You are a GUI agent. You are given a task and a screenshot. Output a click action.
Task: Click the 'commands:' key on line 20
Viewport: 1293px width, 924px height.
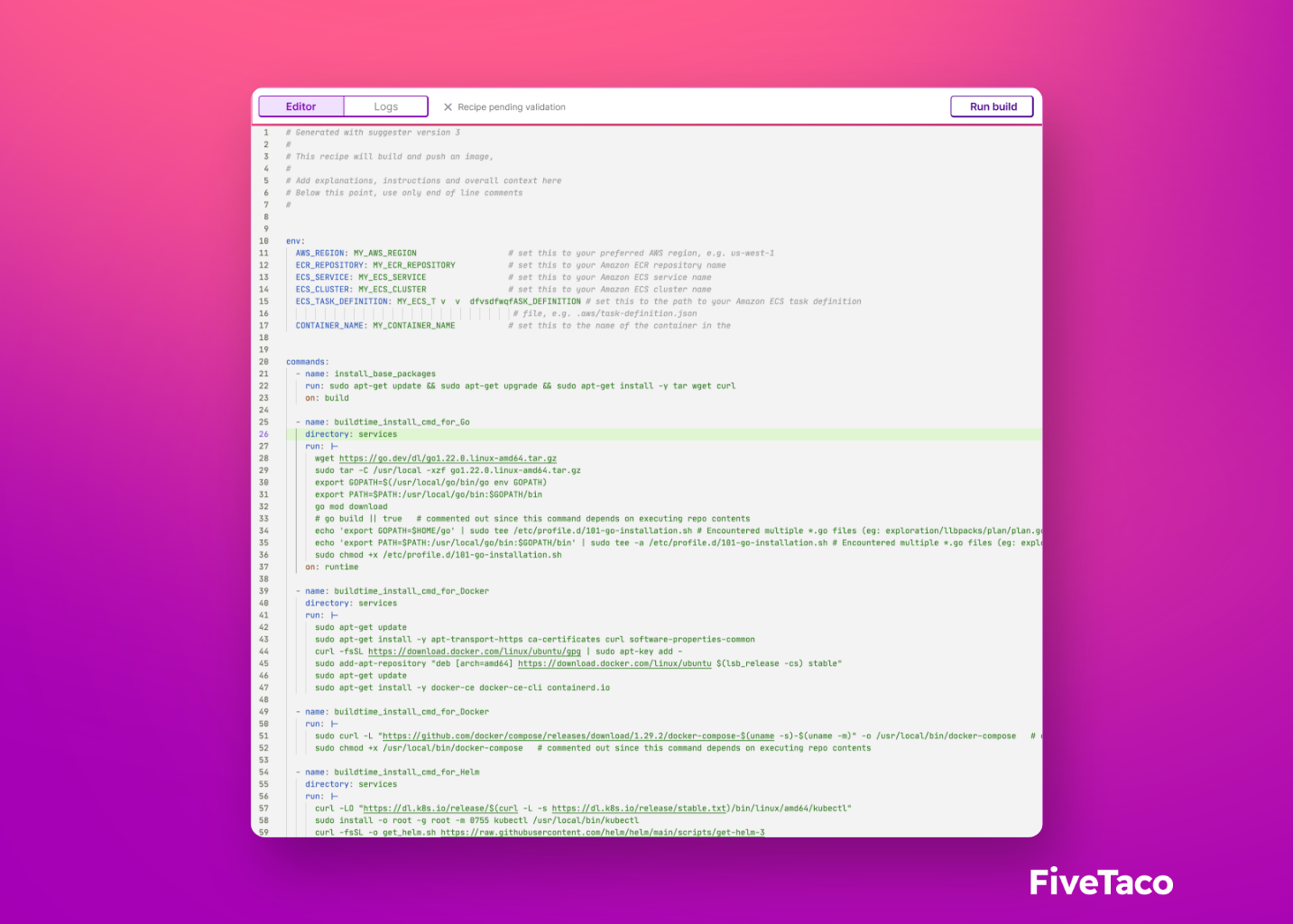pyautogui.click(x=306, y=362)
